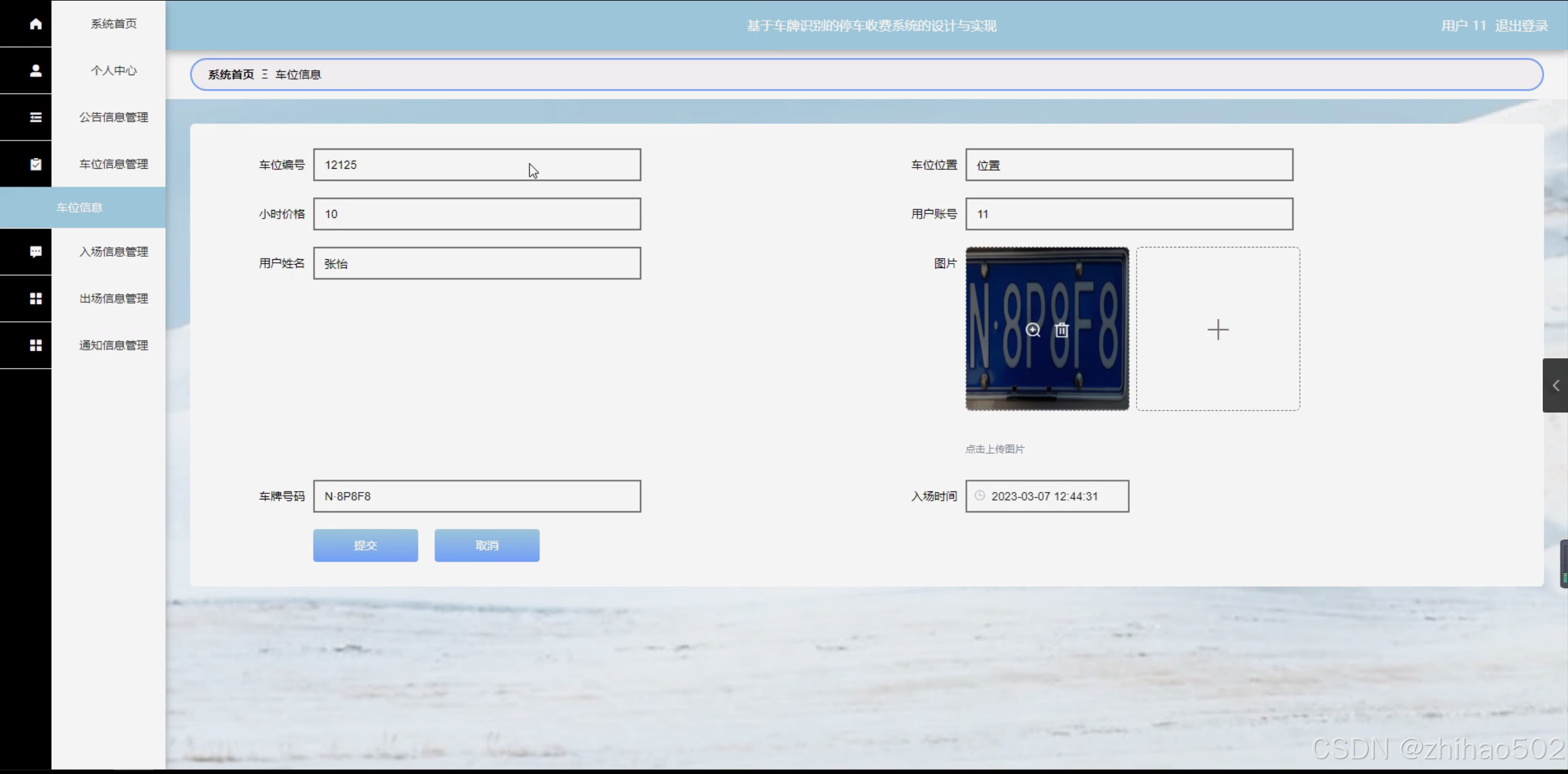Image resolution: width=1568 pixels, height=774 pixels.
Task: Click the clipboard icon beside 车位信息管理
Action: click(x=36, y=164)
